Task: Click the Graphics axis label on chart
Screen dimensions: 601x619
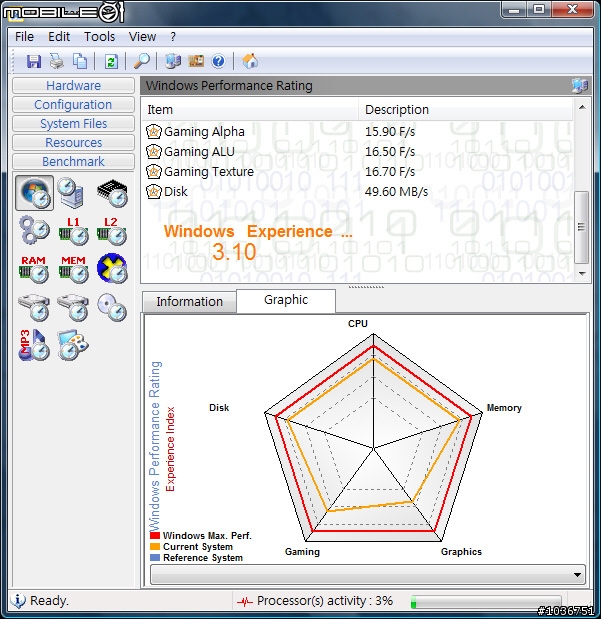Action: 461,551
